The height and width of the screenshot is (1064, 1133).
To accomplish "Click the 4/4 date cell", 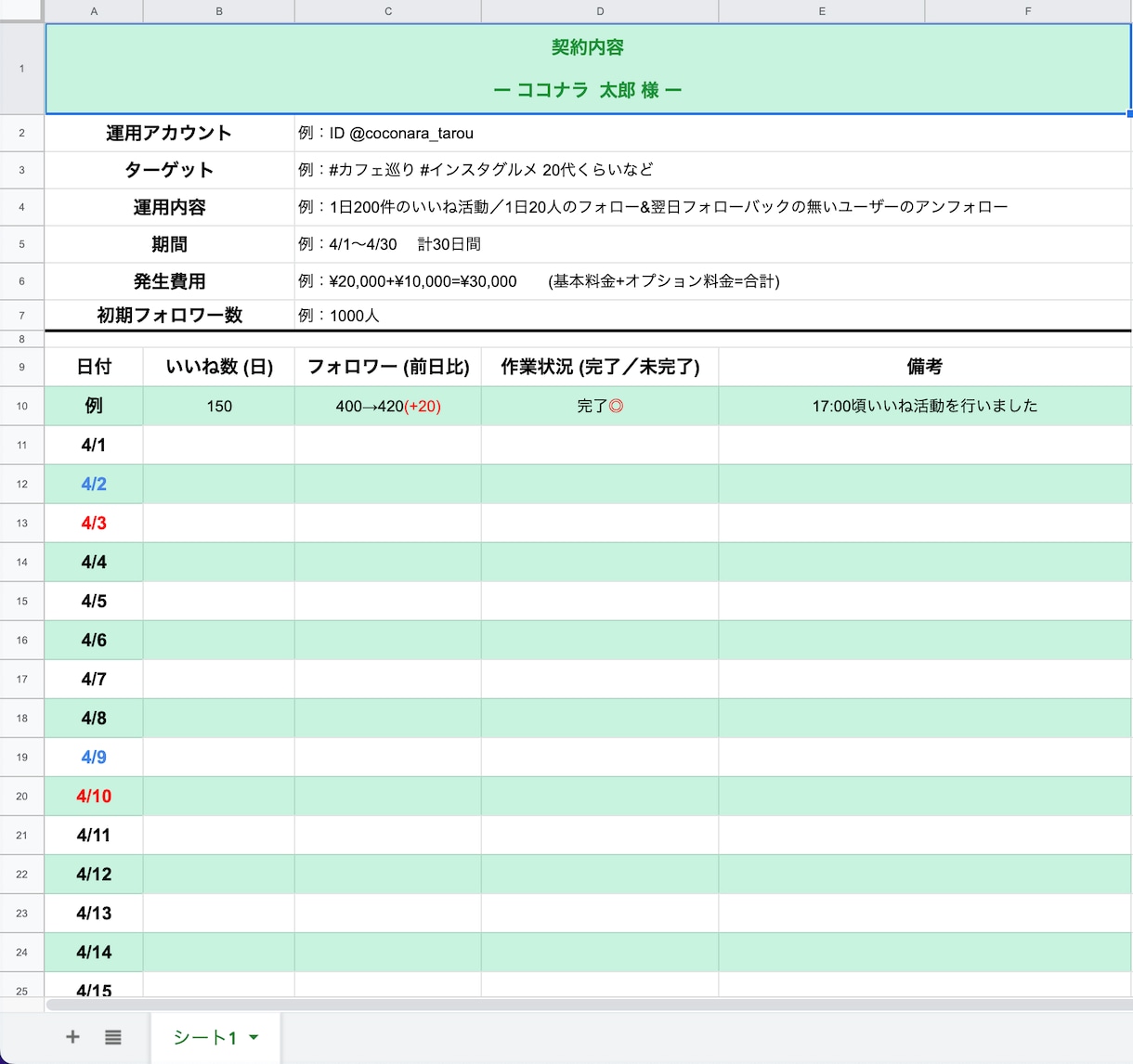I will click(94, 562).
